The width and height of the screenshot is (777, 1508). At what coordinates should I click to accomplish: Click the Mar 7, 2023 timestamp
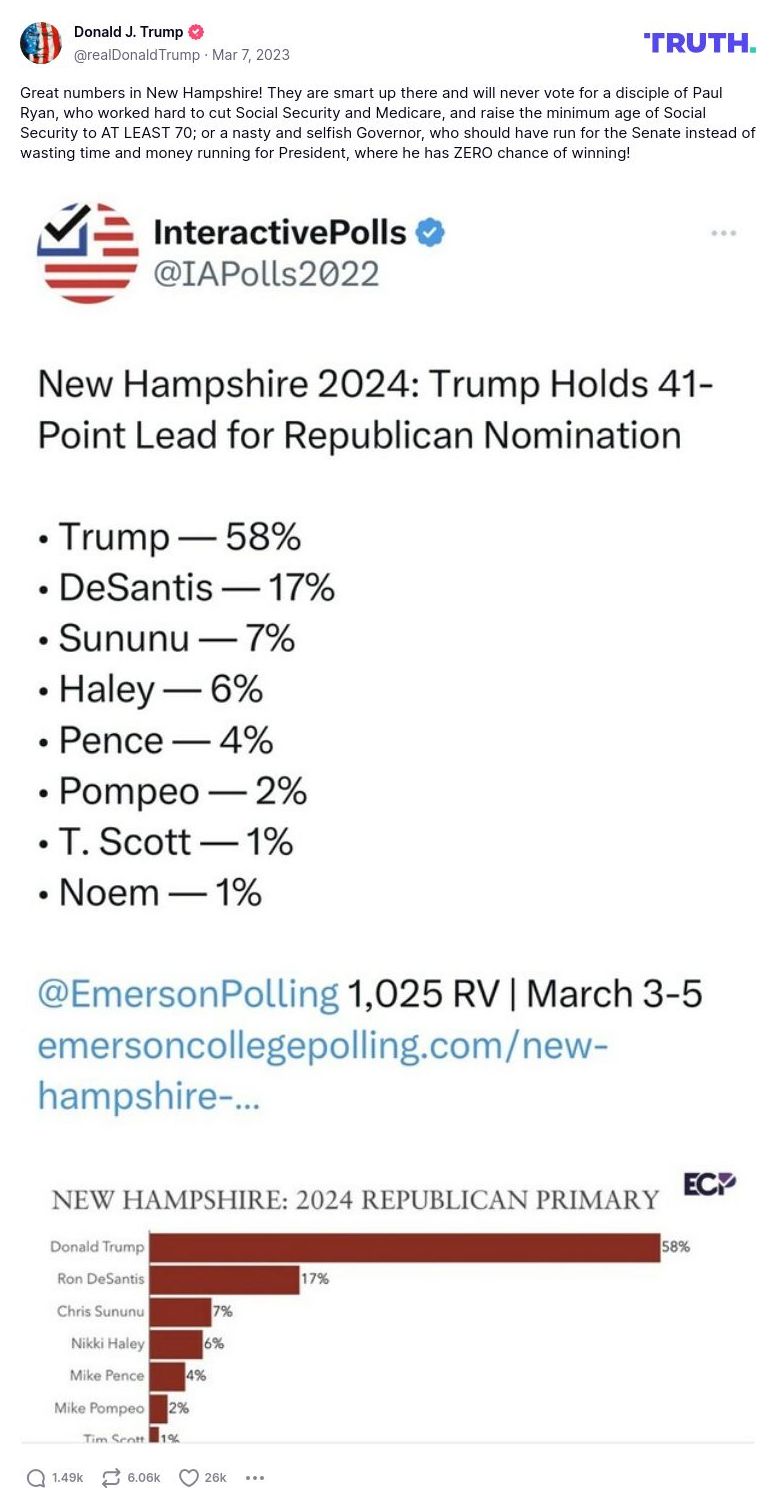(x=251, y=55)
